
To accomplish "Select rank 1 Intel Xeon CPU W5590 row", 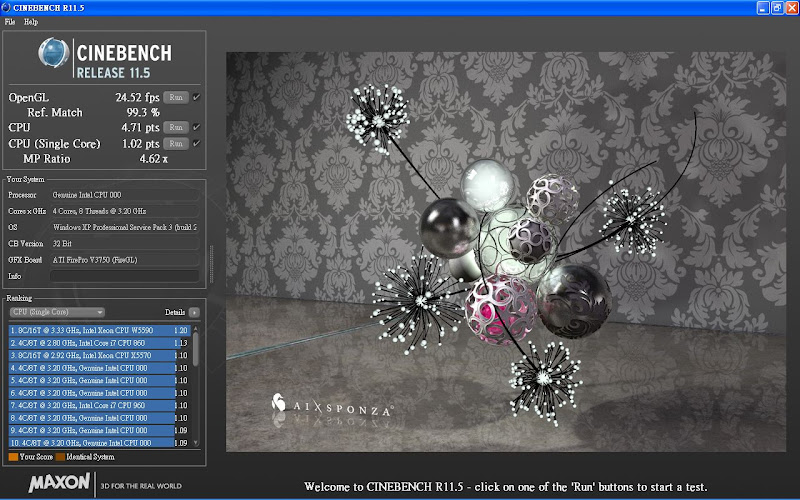I will pos(99,330).
